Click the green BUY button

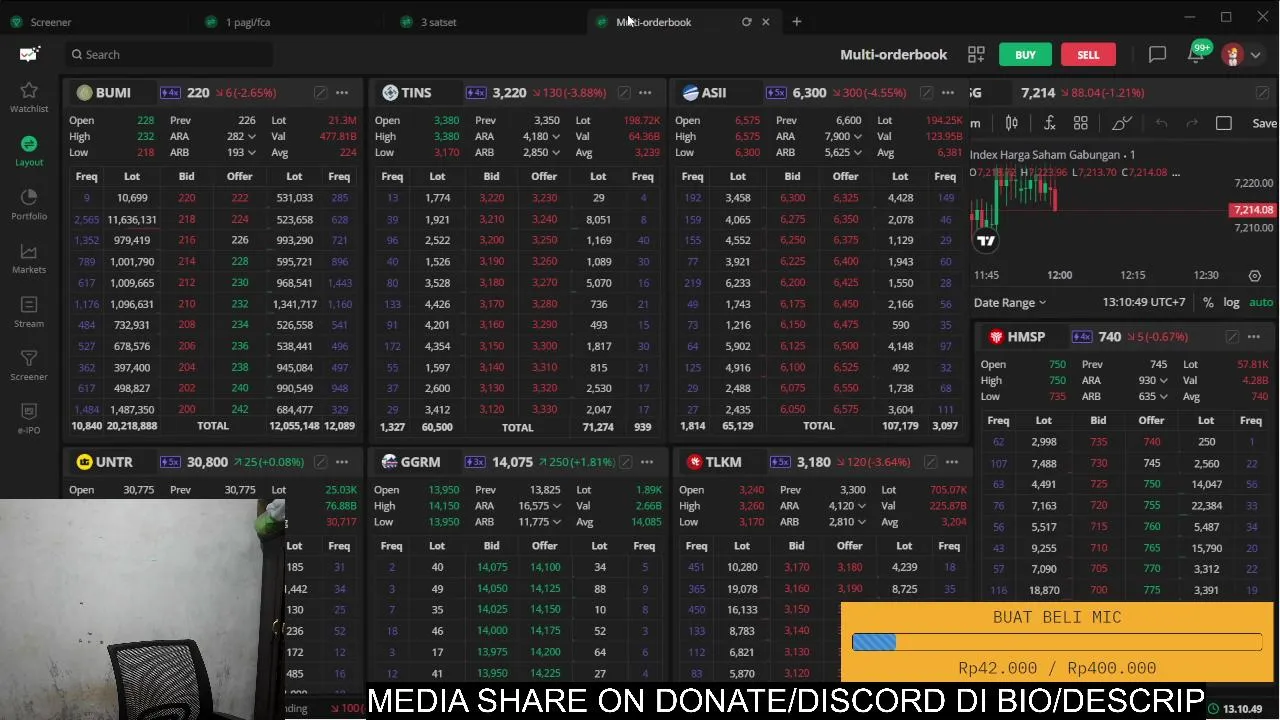(1025, 55)
